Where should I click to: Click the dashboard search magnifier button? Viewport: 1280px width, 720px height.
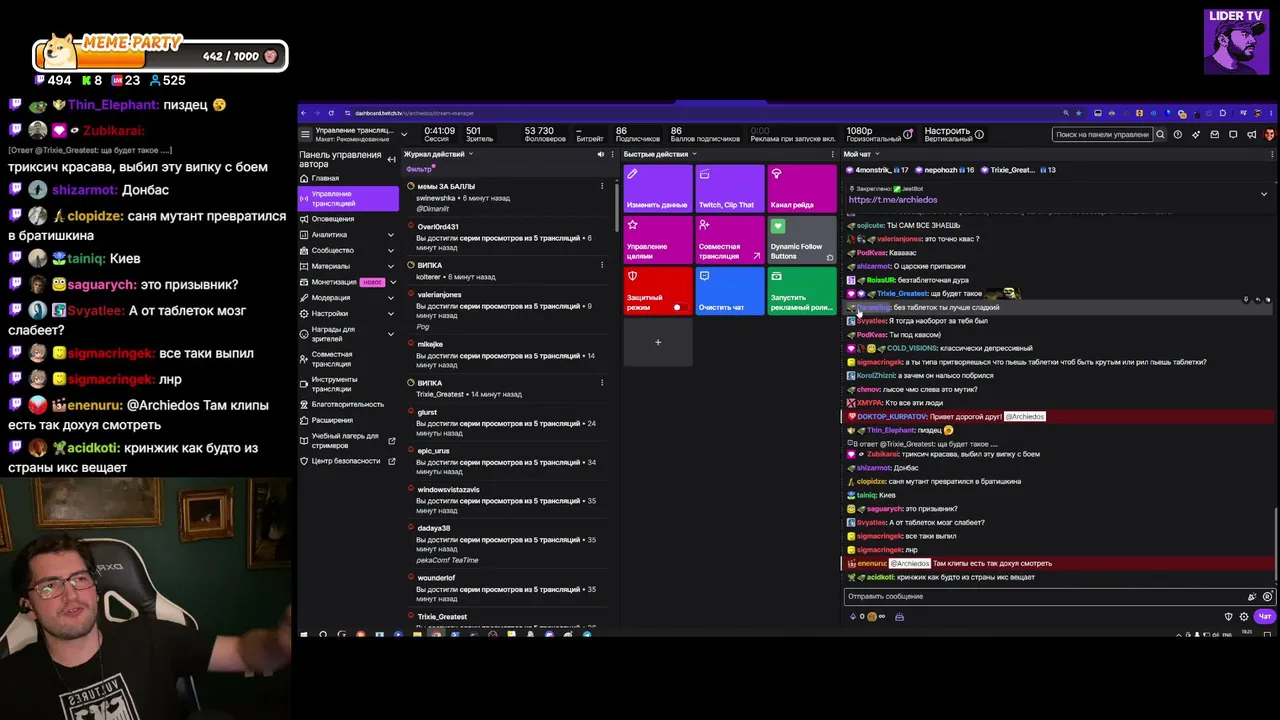[x=1160, y=134]
